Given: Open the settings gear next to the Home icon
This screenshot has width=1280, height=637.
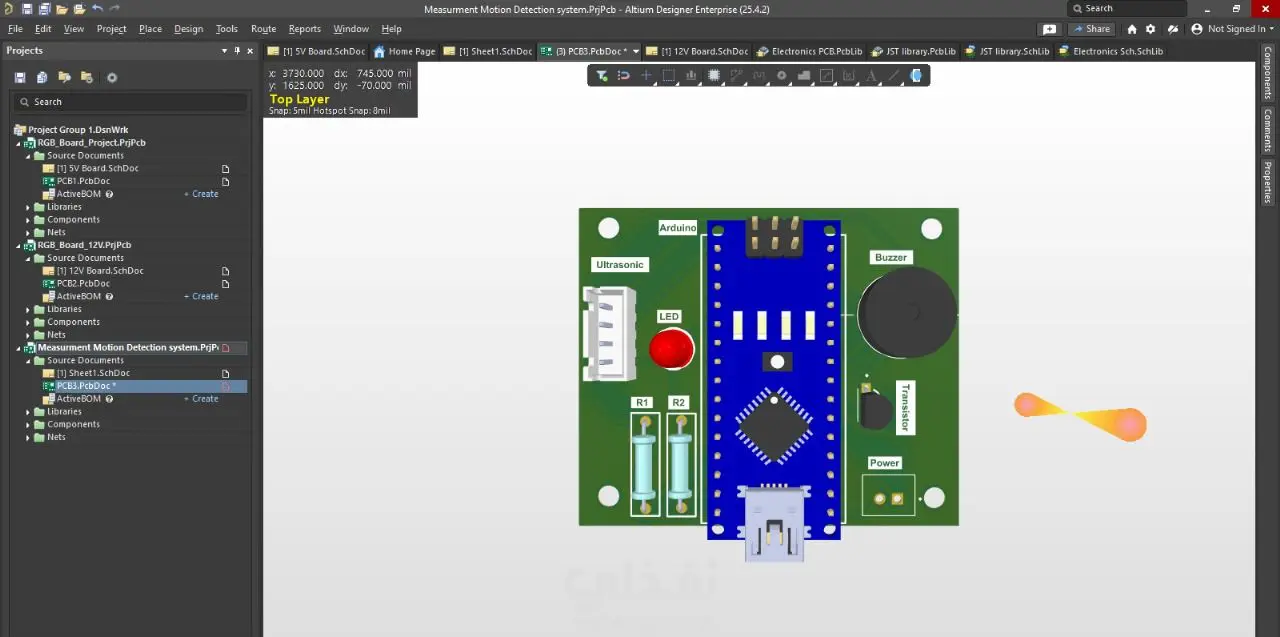Looking at the screenshot, I should pyautogui.click(x=1151, y=29).
